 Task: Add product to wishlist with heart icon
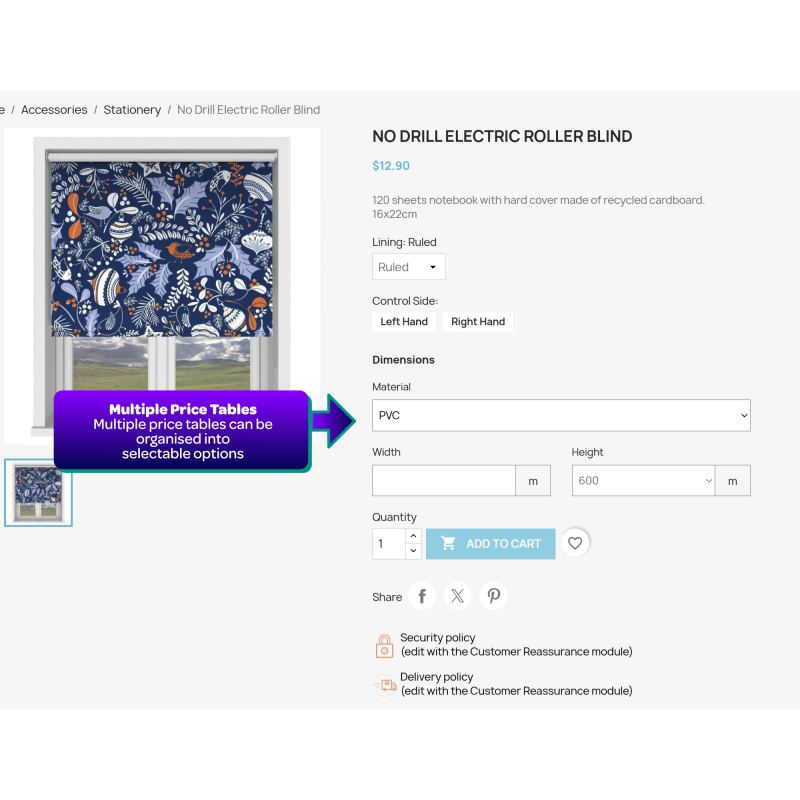click(x=575, y=543)
